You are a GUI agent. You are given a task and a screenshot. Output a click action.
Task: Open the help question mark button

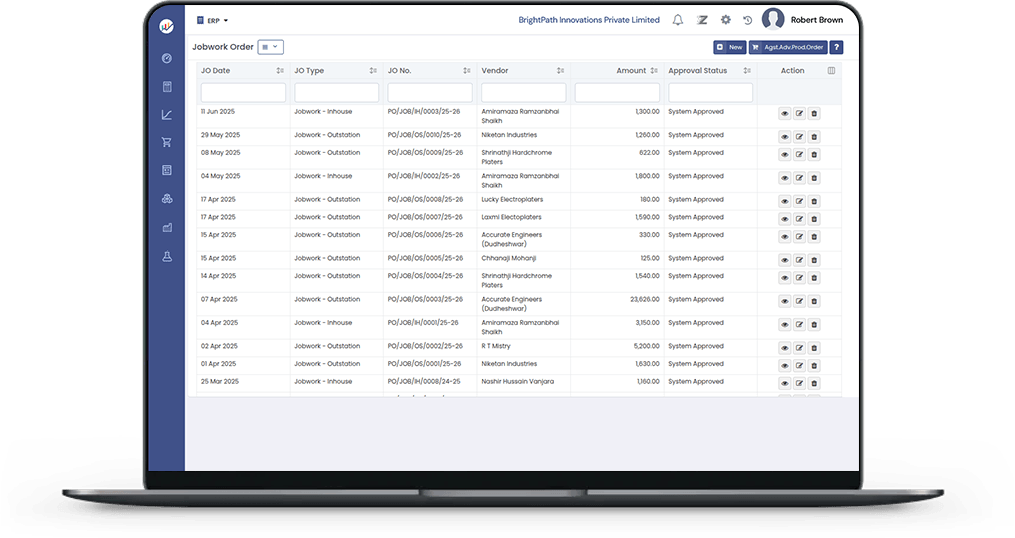point(836,47)
